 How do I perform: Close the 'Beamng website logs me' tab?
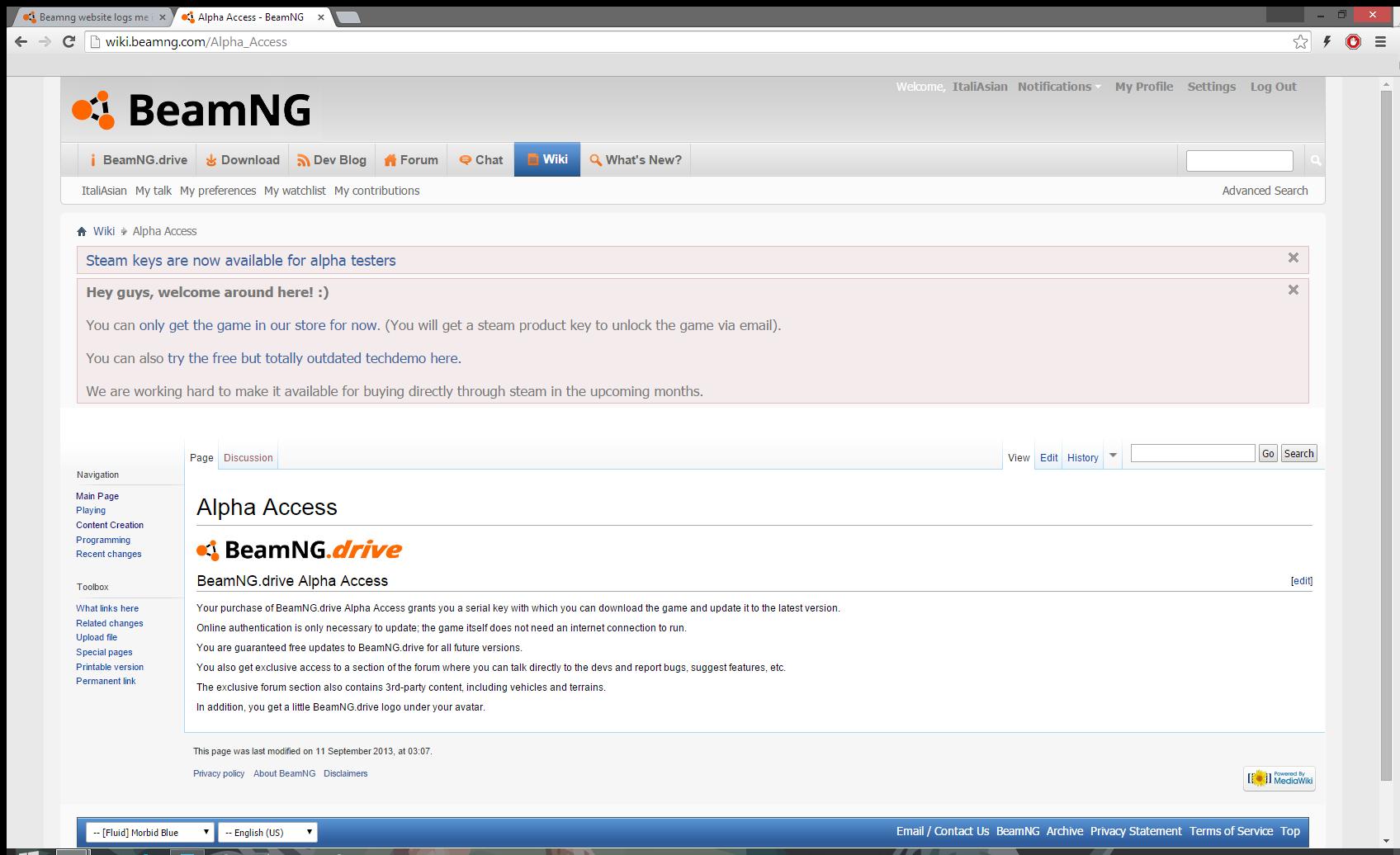point(163,17)
